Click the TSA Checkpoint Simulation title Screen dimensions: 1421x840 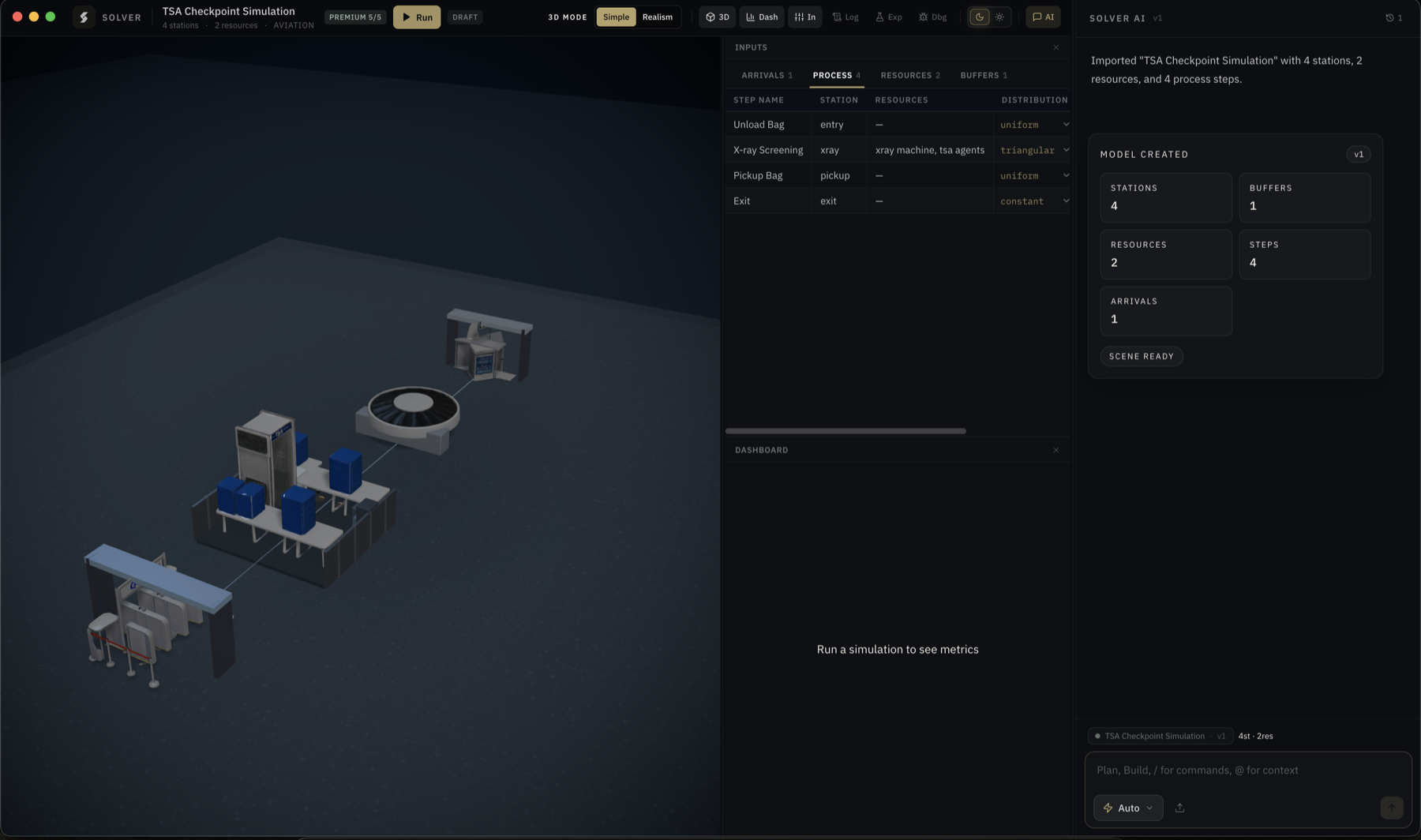click(229, 11)
